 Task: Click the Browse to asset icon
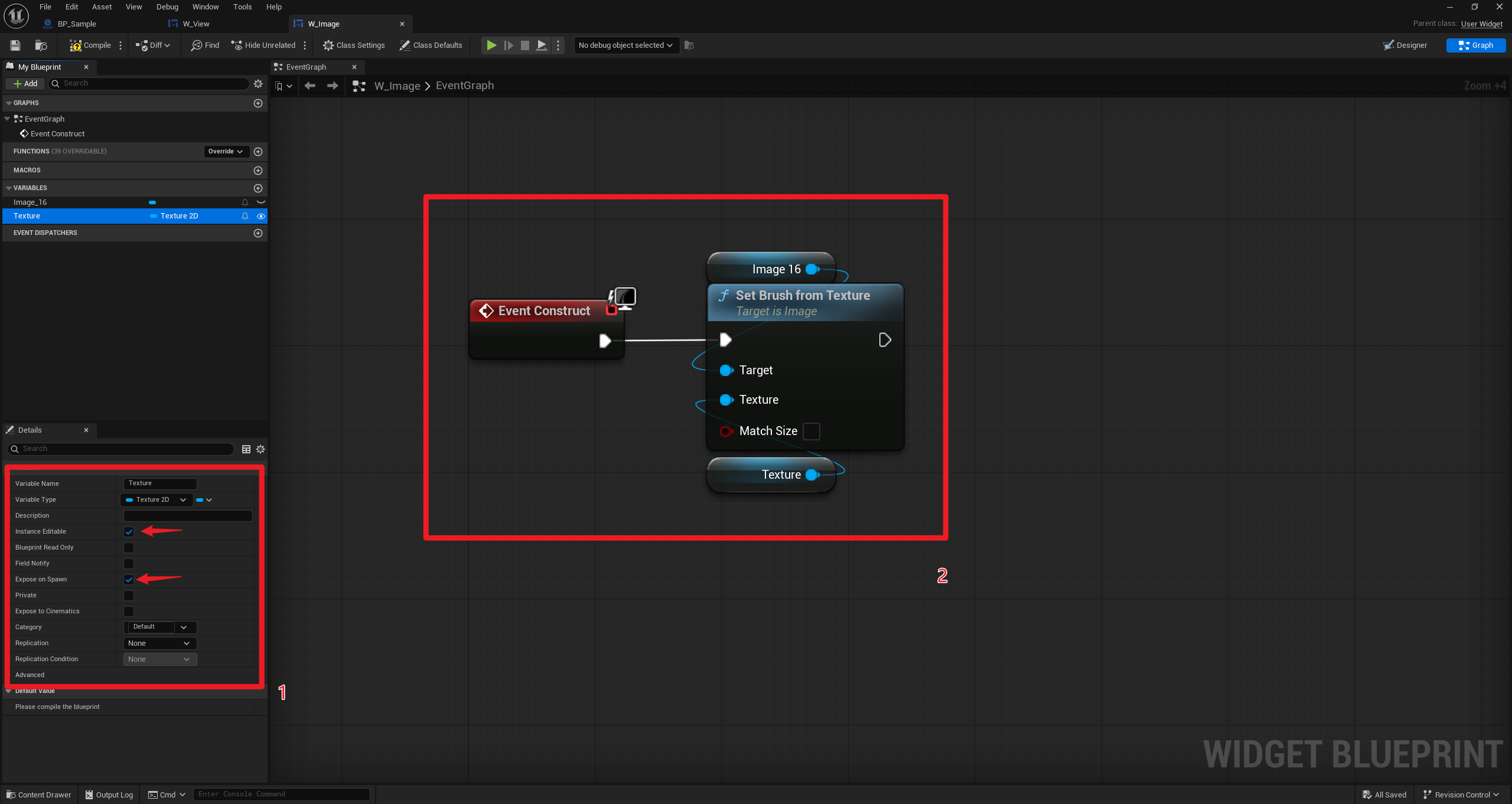41,45
